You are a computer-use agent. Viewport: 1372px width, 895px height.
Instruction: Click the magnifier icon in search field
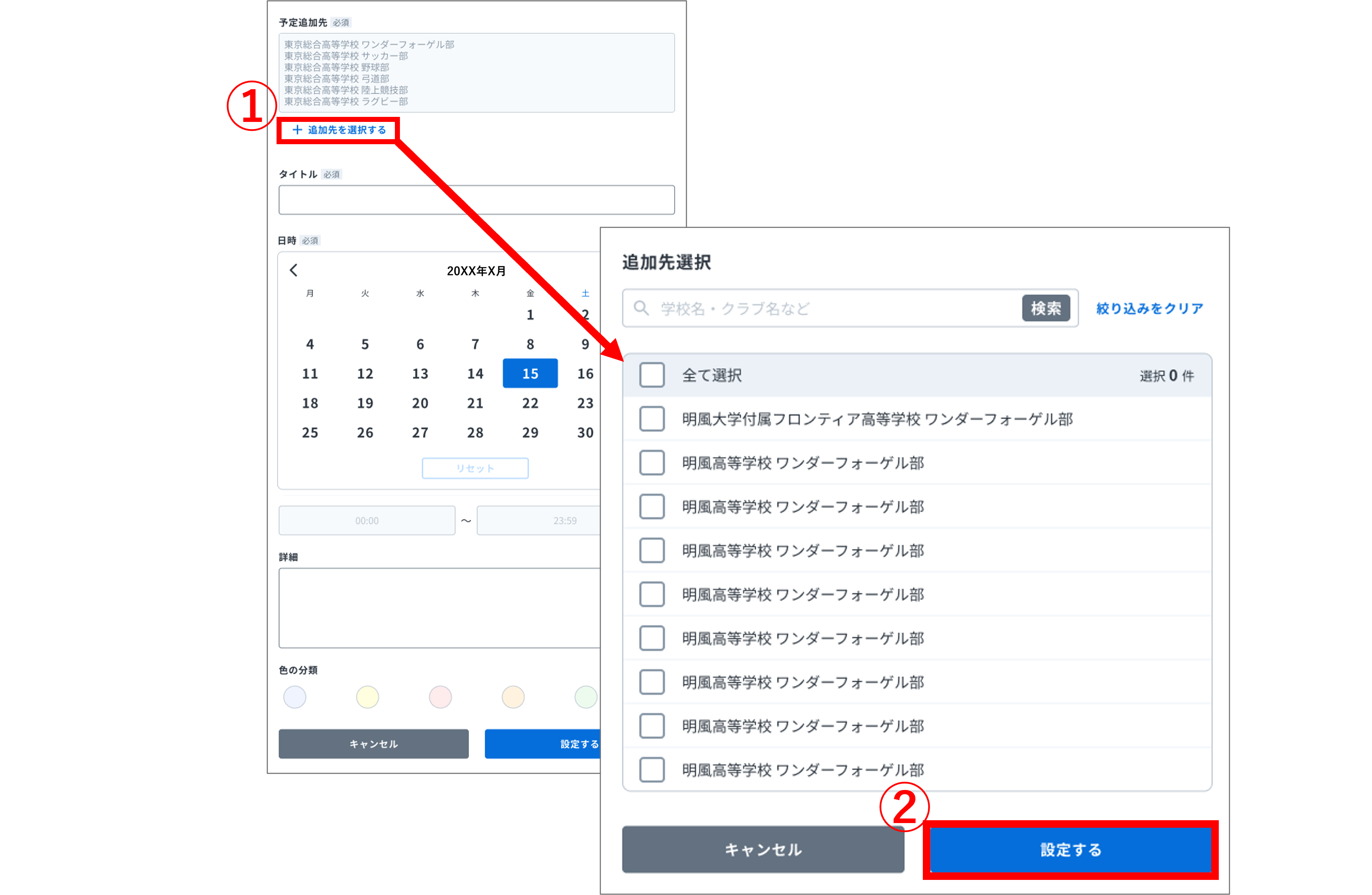point(642,308)
